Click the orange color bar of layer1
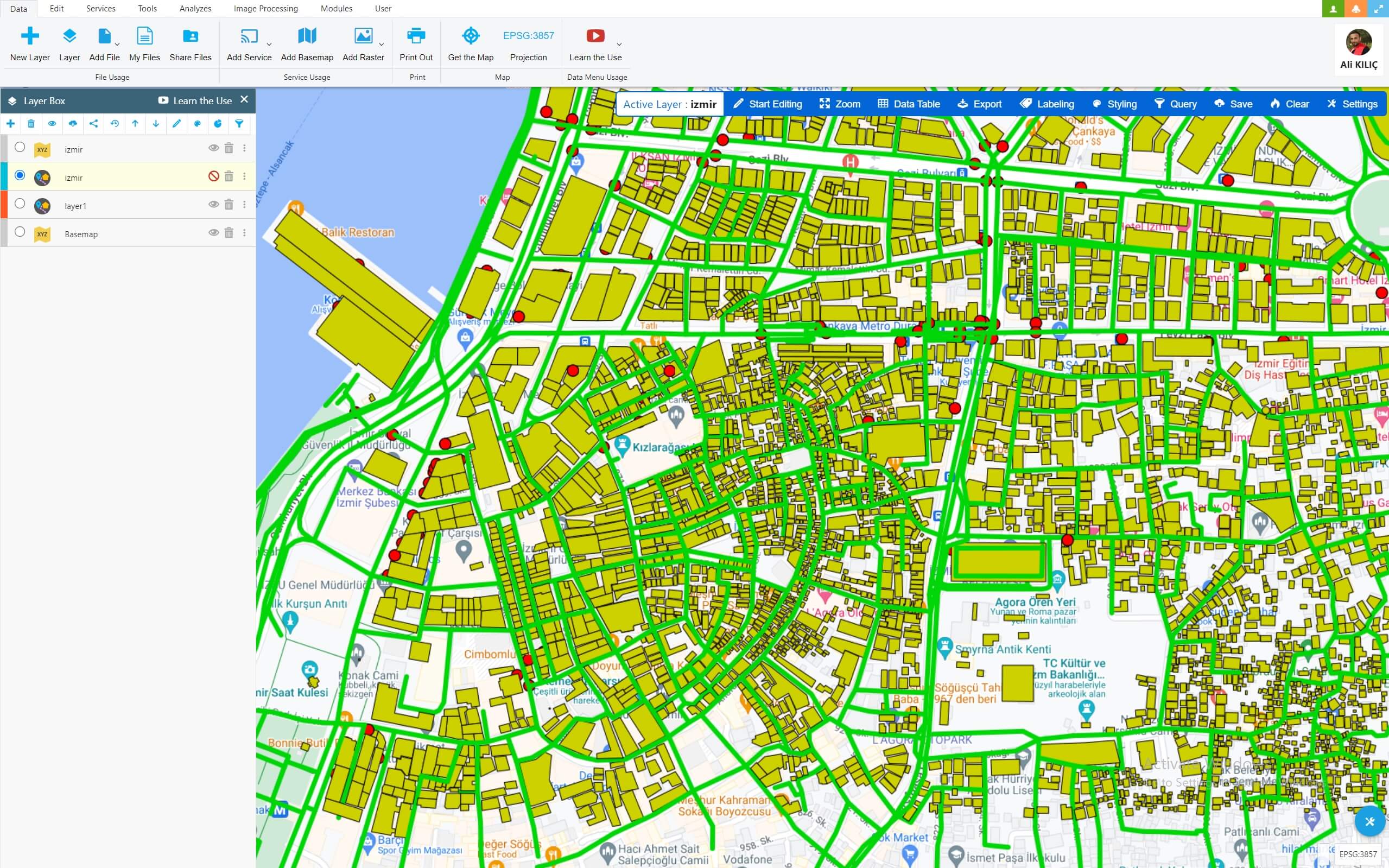Image resolution: width=1389 pixels, height=868 pixels. pyautogui.click(x=3, y=204)
